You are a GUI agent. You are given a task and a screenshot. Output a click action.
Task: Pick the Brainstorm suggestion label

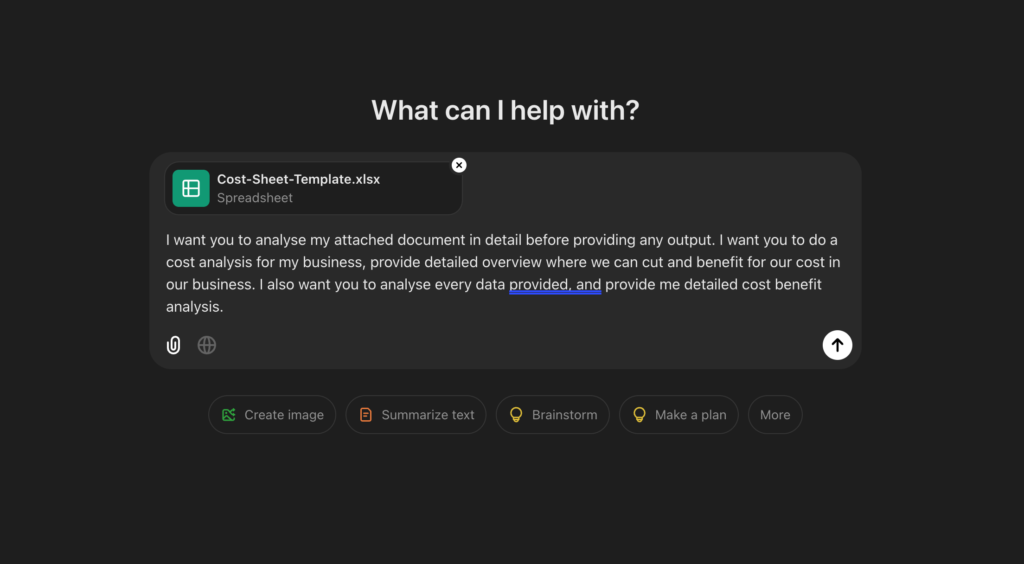pos(564,415)
